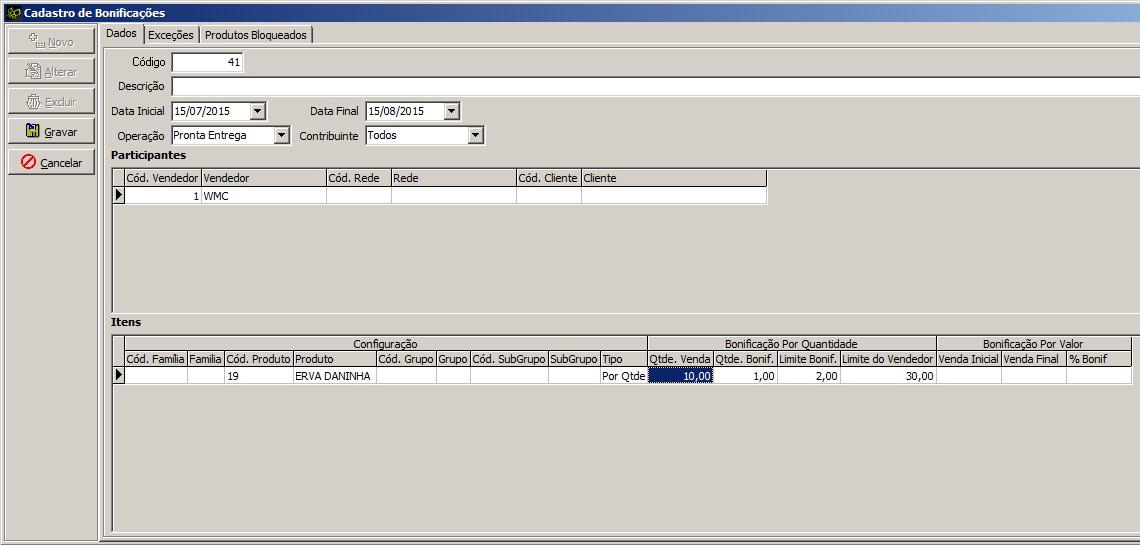
Task: Select the row indicator arrow in Participantes grid
Action: (119, 196)
